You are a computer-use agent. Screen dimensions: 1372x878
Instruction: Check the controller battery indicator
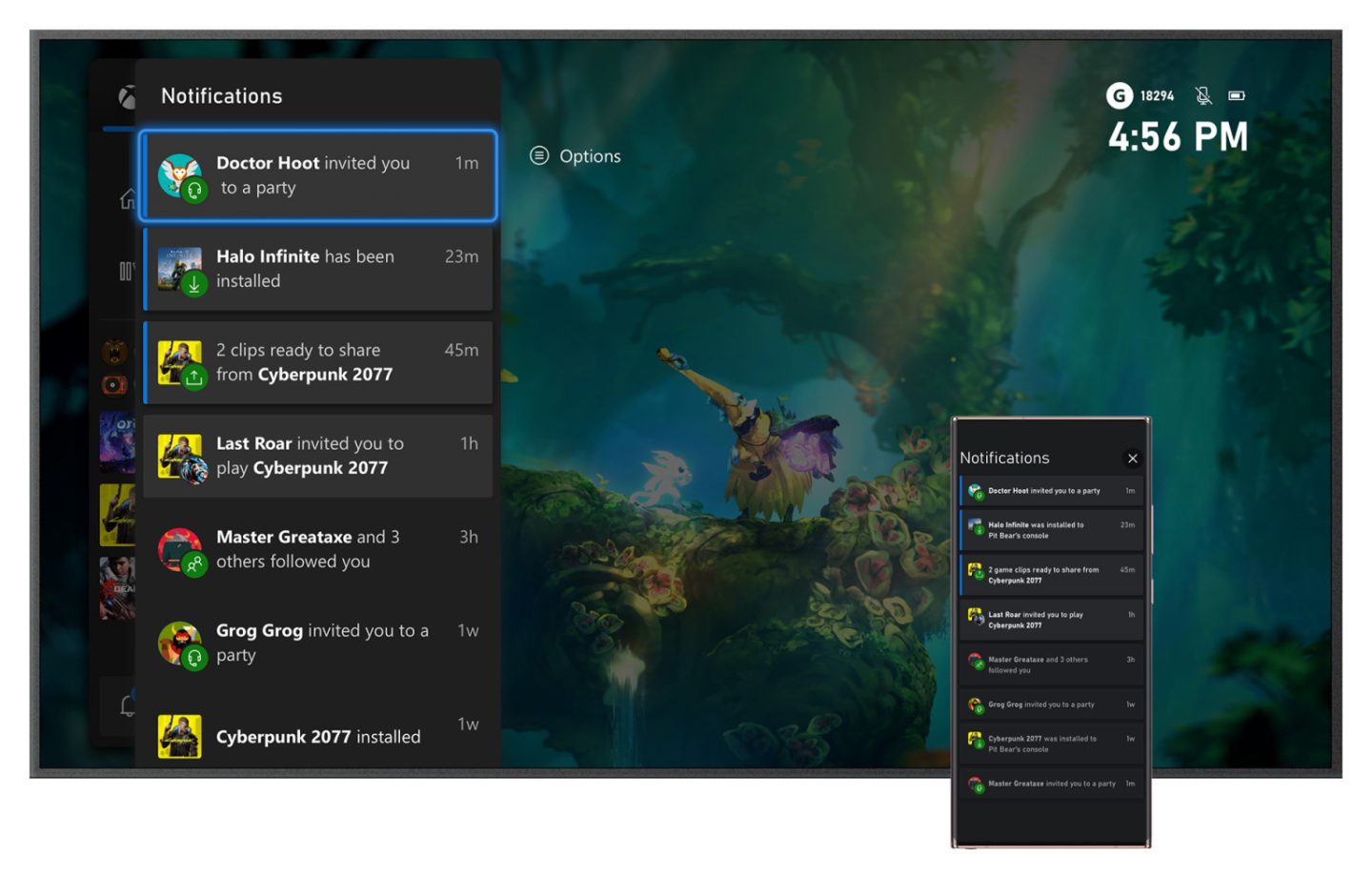point(1238,95)
